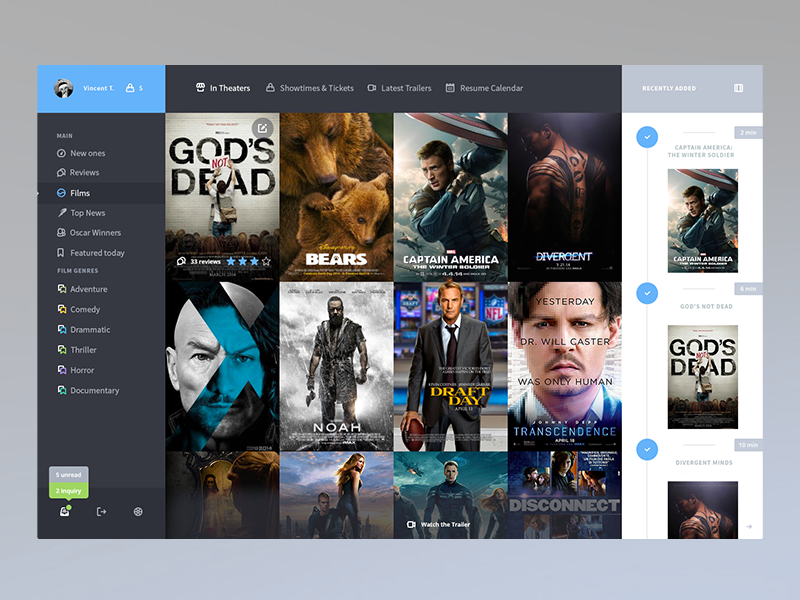
Task: Switch to Showtimes & Tickets tab
Action: click(x=310, y=88)
